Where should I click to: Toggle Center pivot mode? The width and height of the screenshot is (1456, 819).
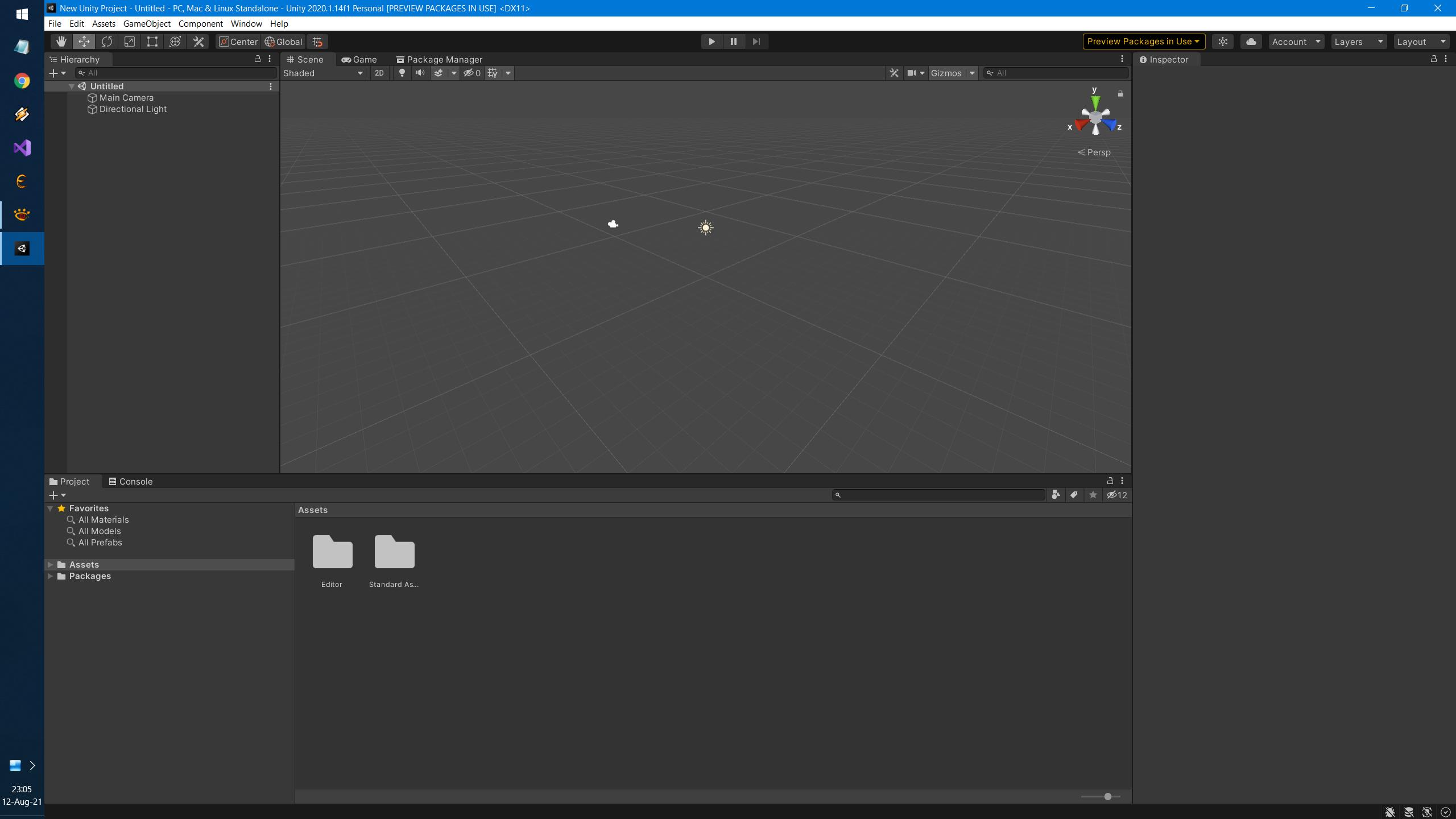[238, 42]
